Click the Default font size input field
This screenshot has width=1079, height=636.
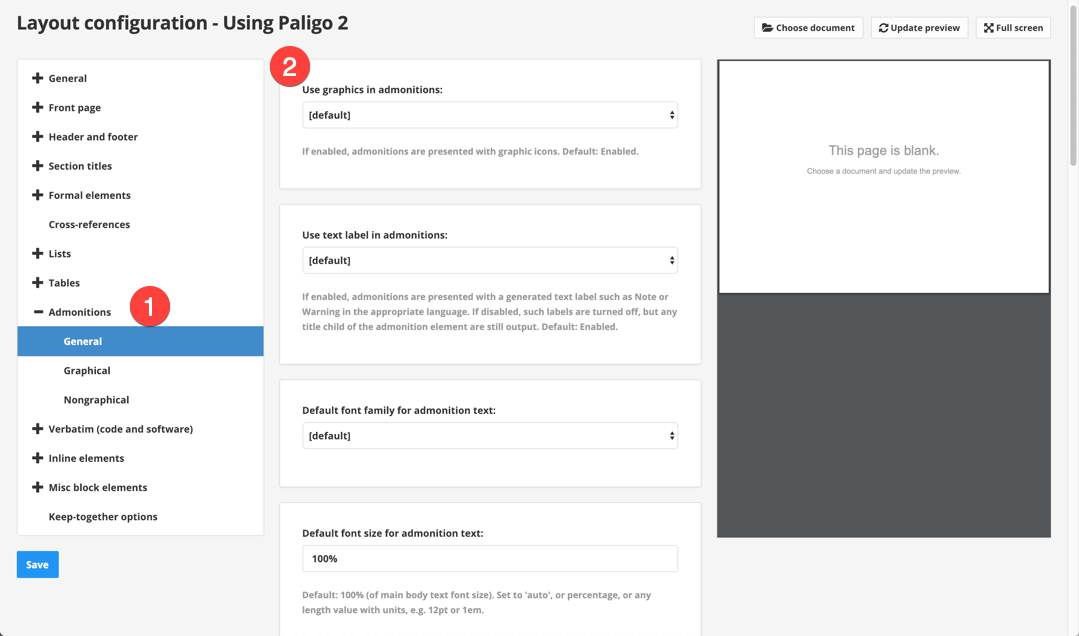pos(489,559)
